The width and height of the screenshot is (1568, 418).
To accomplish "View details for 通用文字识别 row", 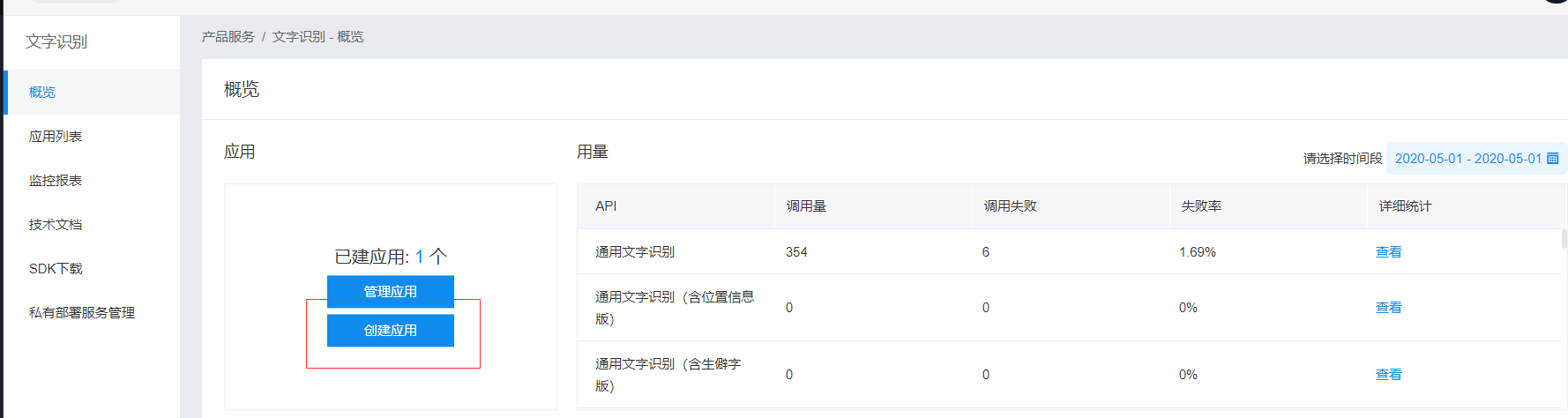I will [x=1388, y=252].
